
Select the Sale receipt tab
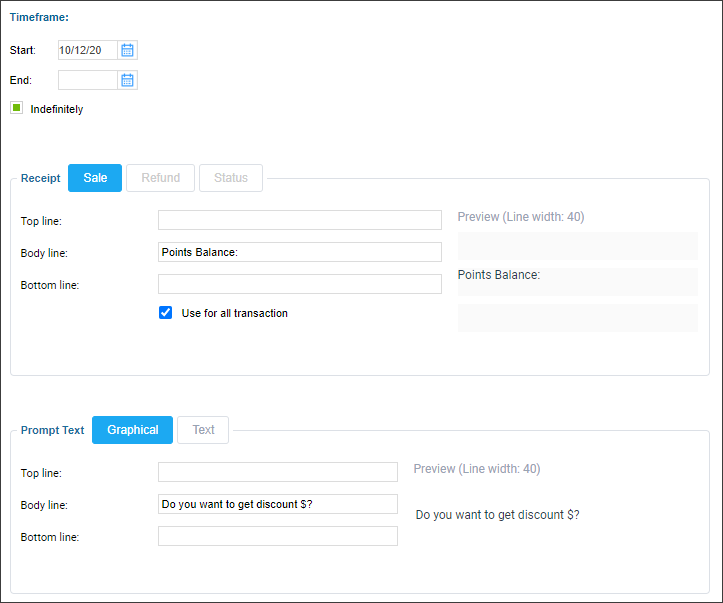tap(95, 178)
